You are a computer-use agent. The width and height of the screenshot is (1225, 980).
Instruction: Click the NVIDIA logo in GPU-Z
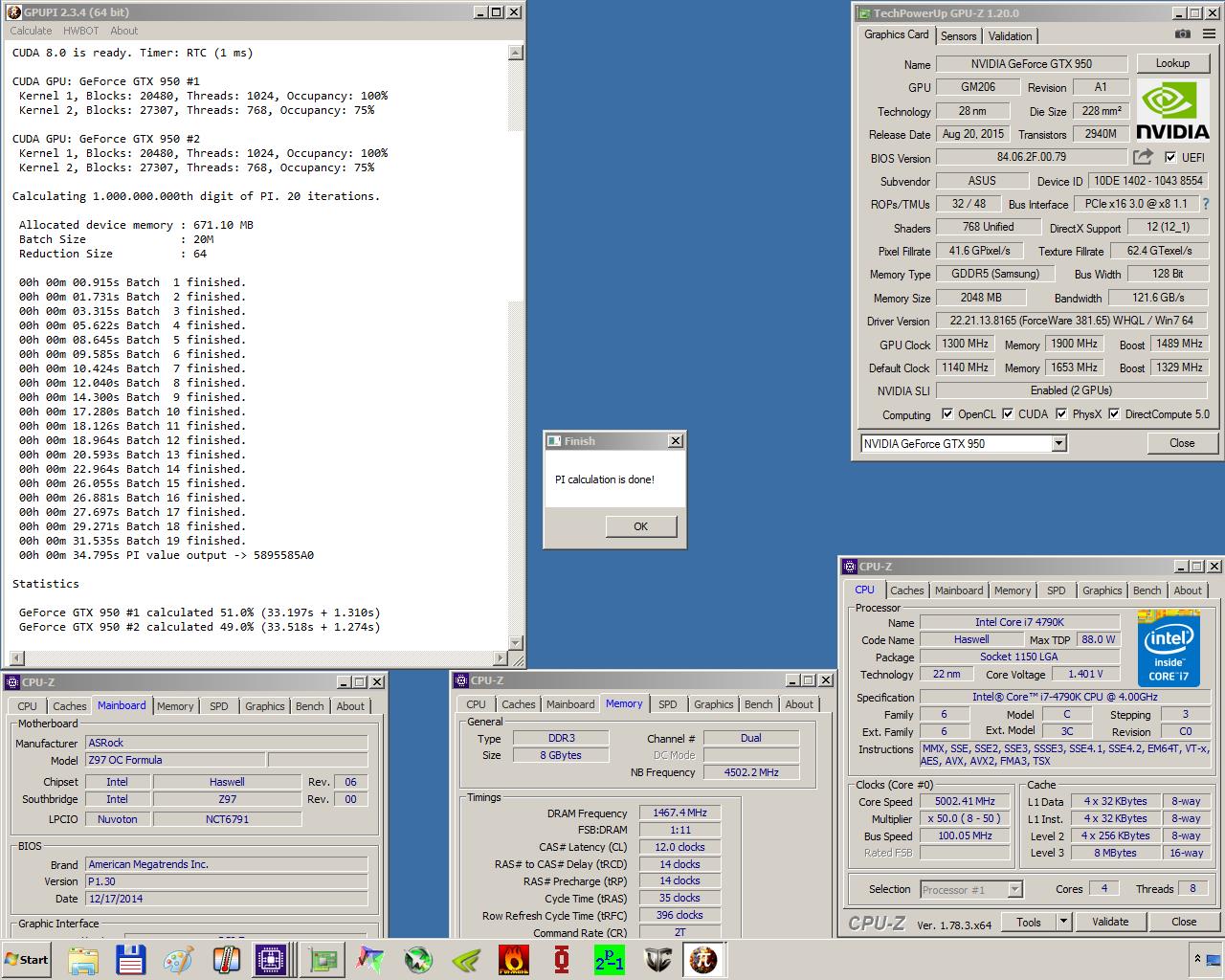[1172, 111]
